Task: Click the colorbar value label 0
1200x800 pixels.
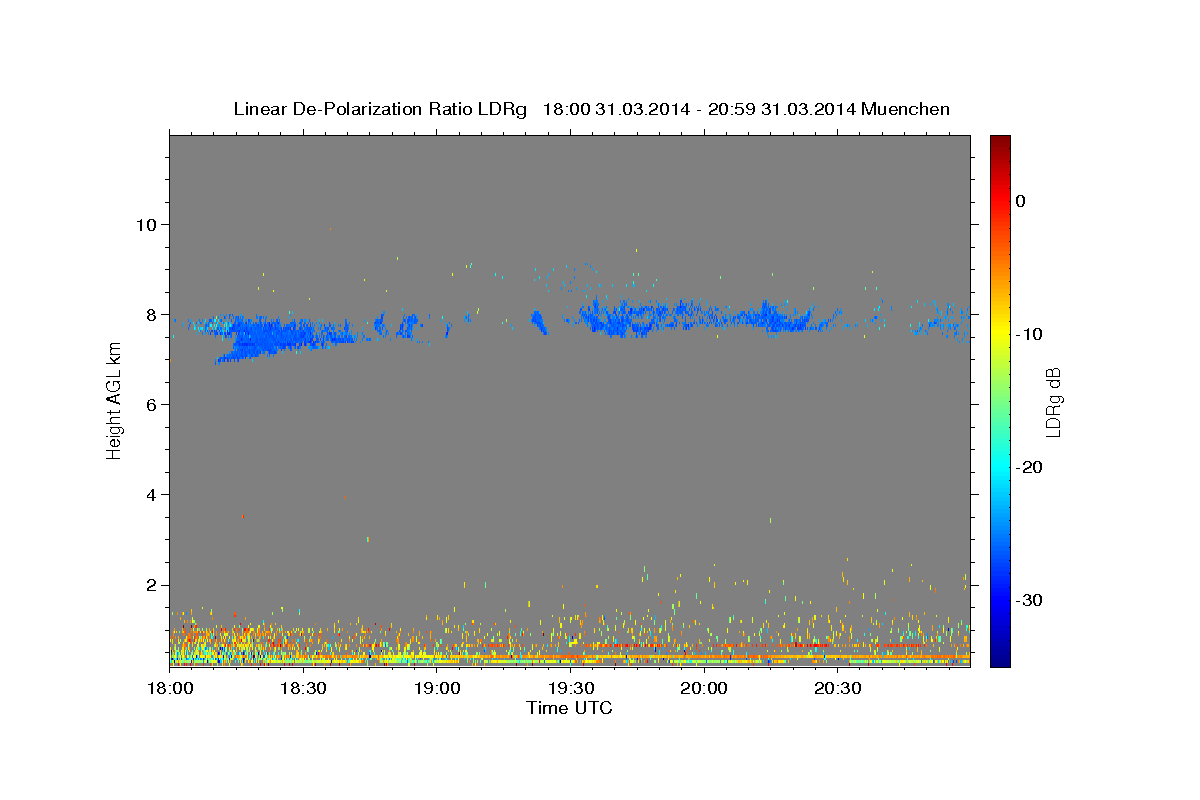Action: coord(1021,201)
